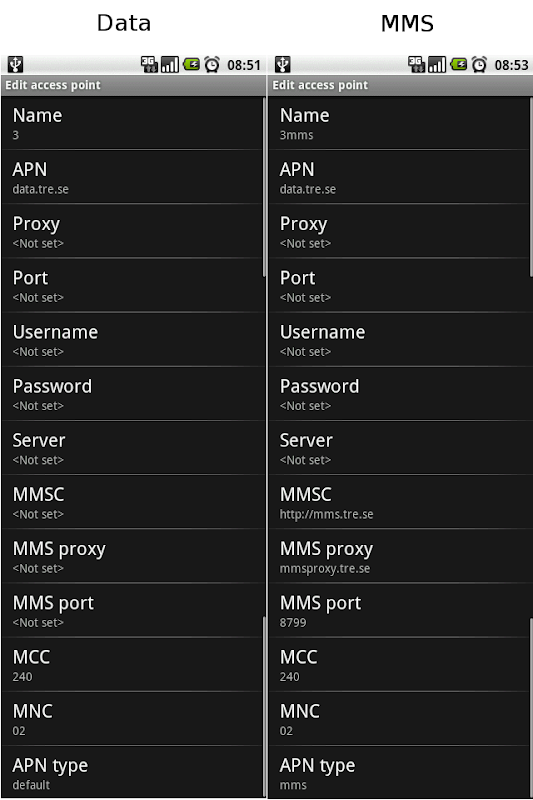Edit the Server setting in MMS screen
Screen dimensions: 533x800
[x=399, y=448]
